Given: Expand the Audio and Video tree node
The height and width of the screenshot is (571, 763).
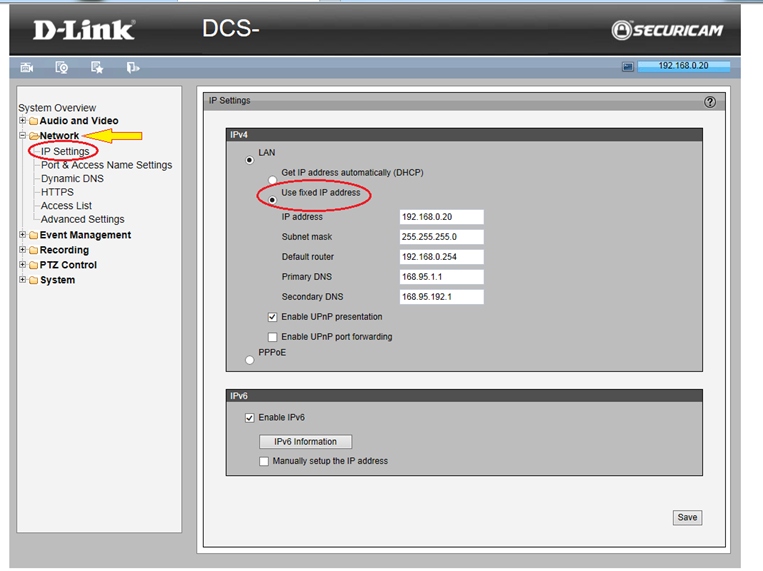Looking at the screenshot, I should (x=23, y=121).
